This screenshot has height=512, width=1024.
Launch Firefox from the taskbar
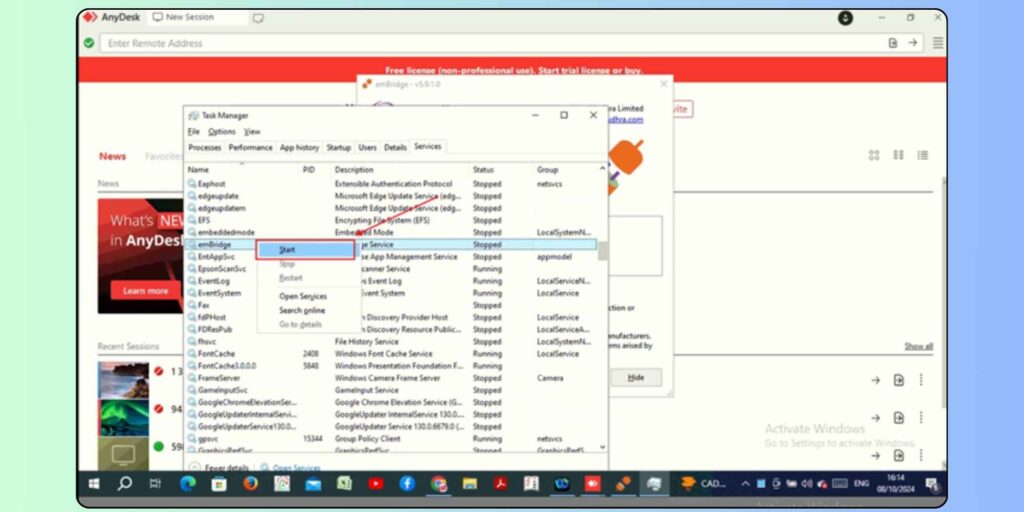tap(250, 484)
